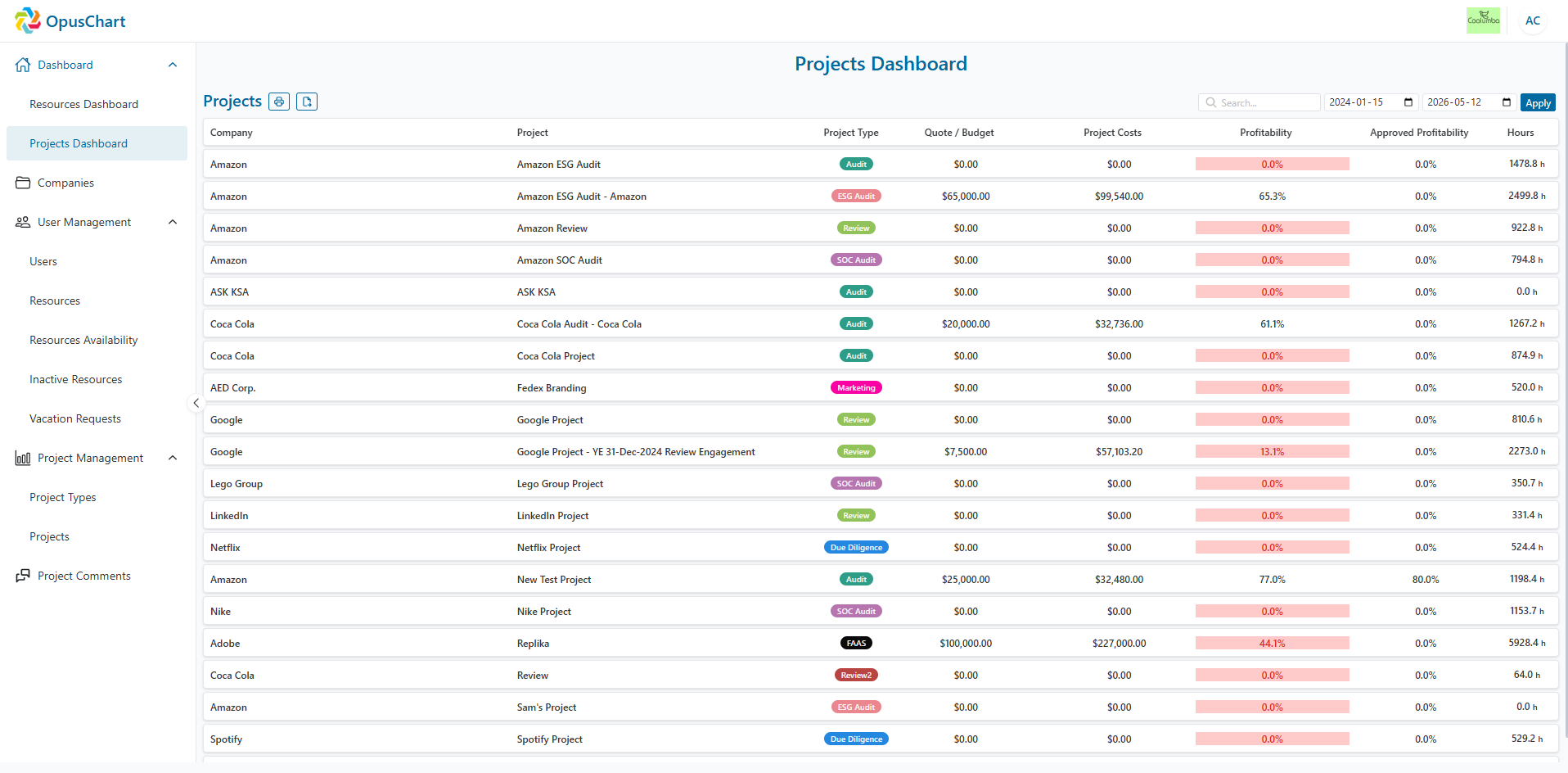Screen dimensions: 1568x773
Task: Click the AED Corp. company name
Action: point(233,388)
